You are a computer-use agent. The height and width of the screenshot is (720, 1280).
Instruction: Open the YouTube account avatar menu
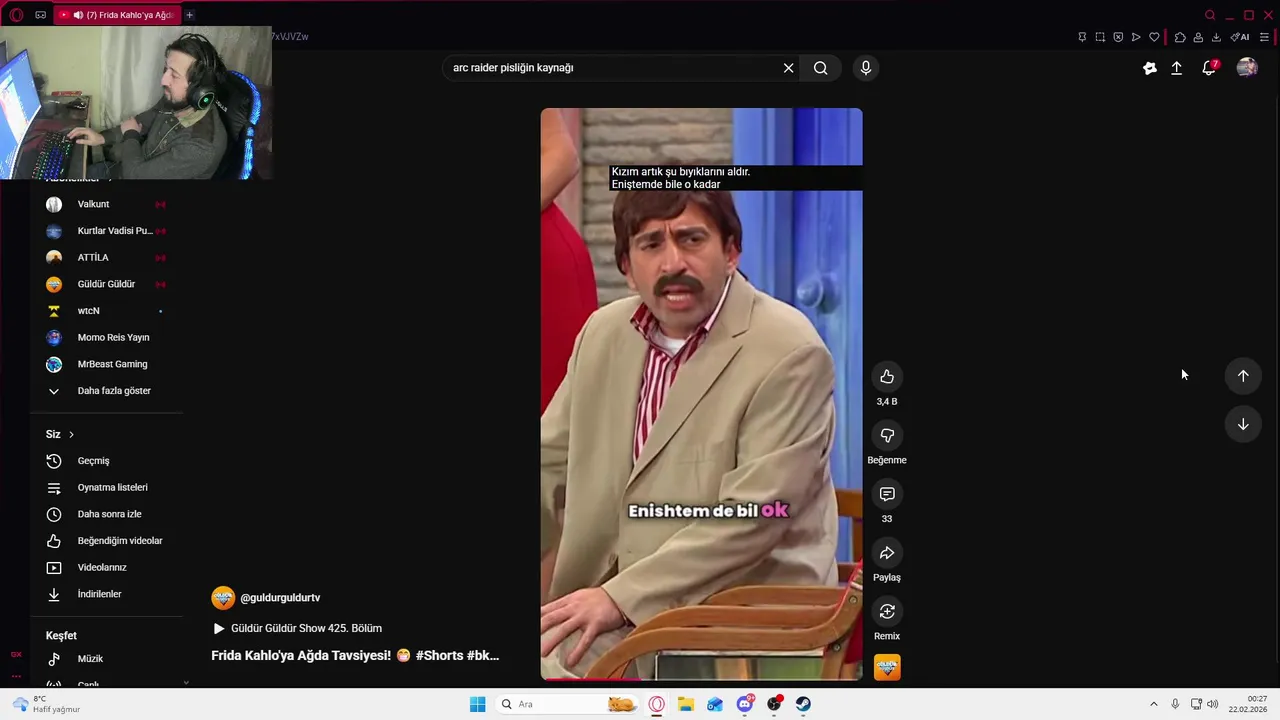coord(1247,68)
